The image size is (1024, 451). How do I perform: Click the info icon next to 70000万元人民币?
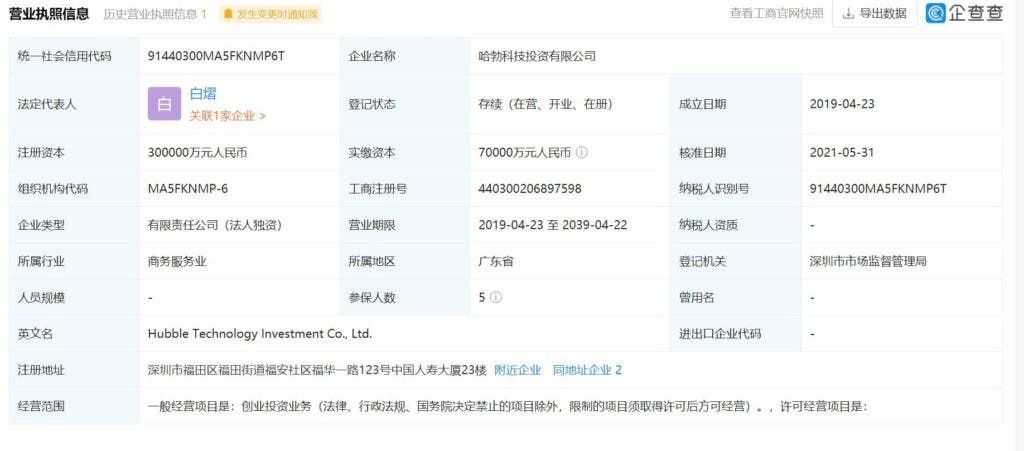click(582, 153)
